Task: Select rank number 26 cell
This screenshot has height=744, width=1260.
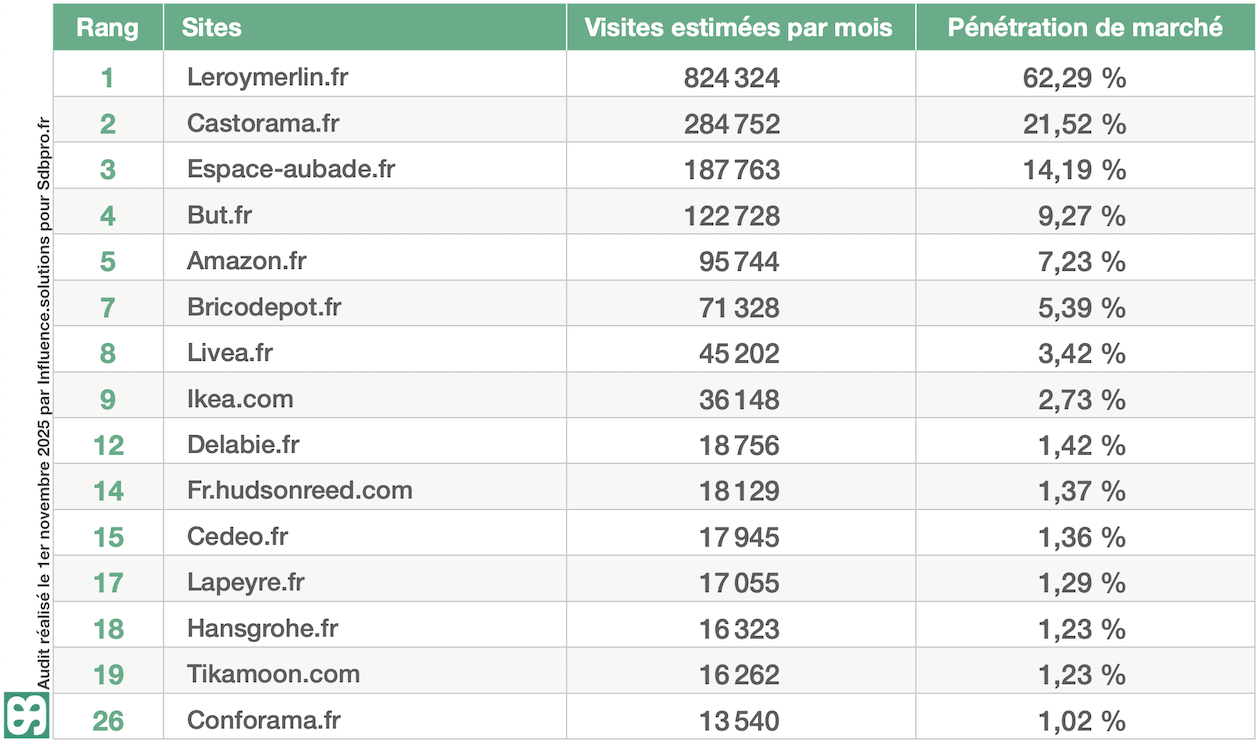Action: click(x=108, y=720)
